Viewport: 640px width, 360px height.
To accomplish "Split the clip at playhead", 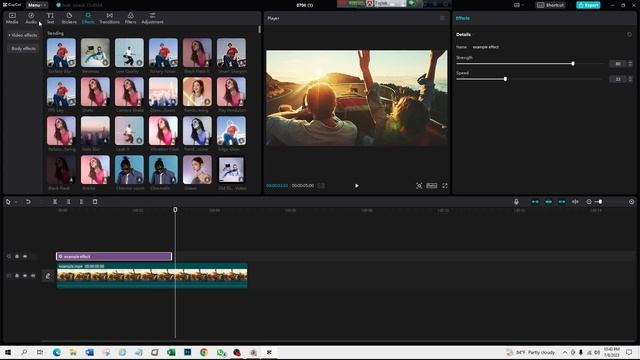I will tap(55, 202).
